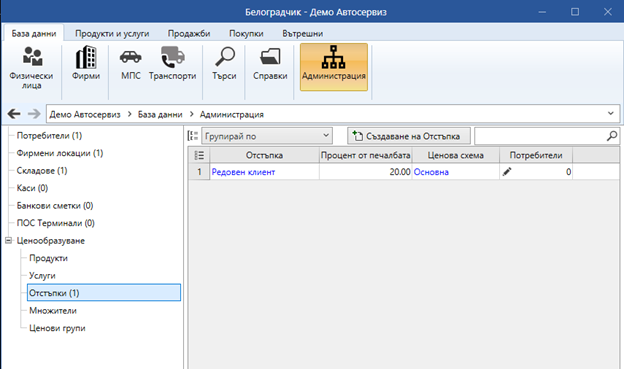Select Складове (1) tree item
624x369 pixels.
(x=42, y=171)
